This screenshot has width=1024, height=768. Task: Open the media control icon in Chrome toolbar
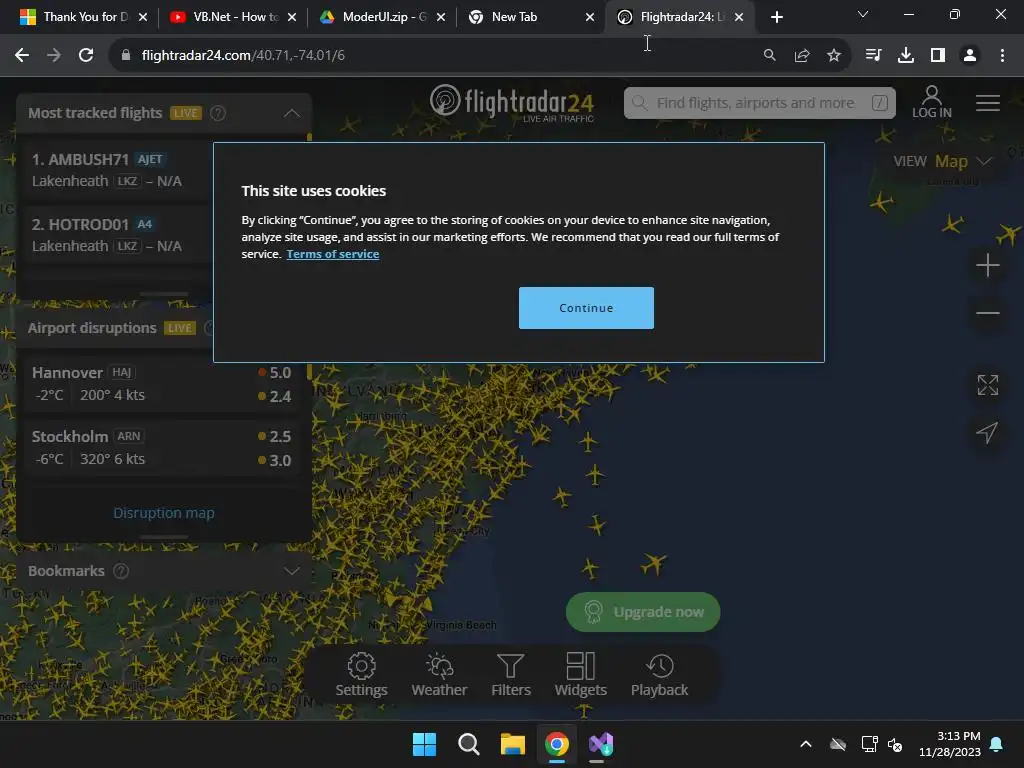[x=874, y=56]
